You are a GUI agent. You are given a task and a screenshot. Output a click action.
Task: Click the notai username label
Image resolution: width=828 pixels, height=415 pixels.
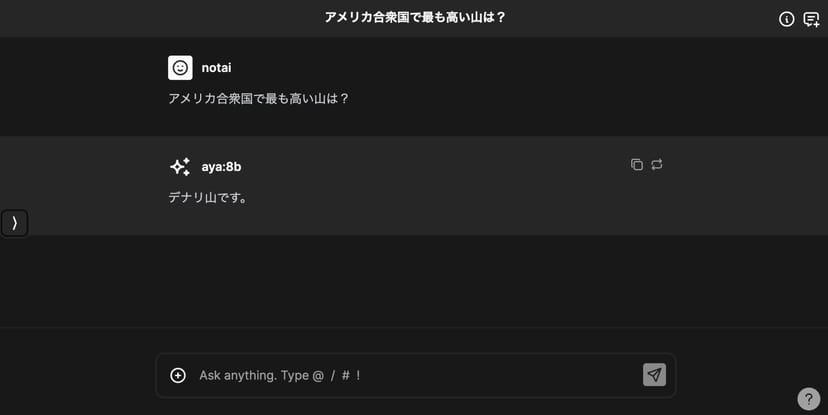(216, 68)
